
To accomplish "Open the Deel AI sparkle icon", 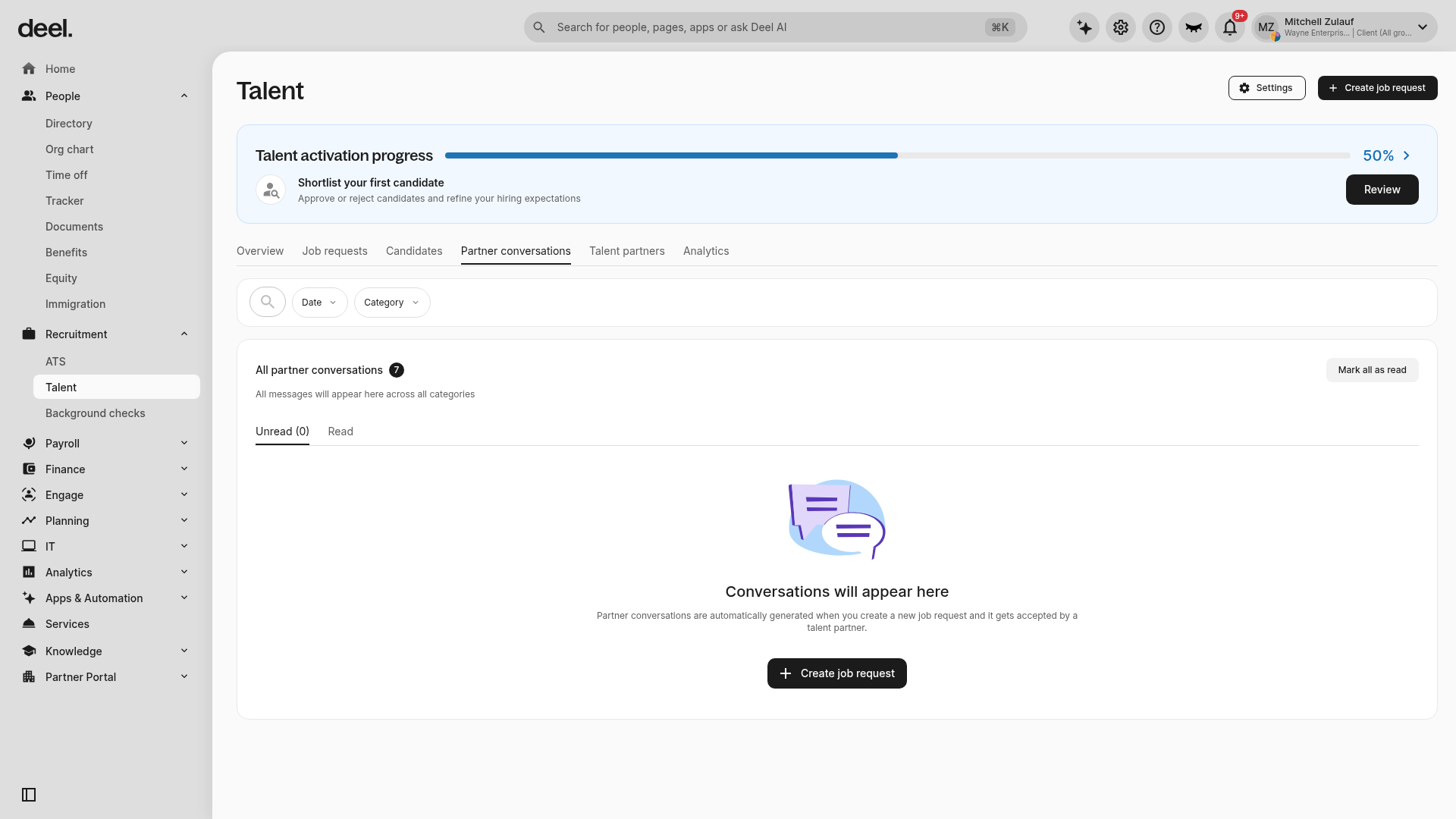I will click(1084, 27).
